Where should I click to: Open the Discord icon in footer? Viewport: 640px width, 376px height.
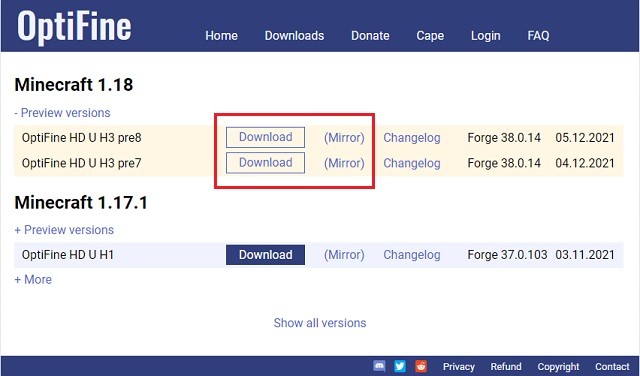[379, 366]
